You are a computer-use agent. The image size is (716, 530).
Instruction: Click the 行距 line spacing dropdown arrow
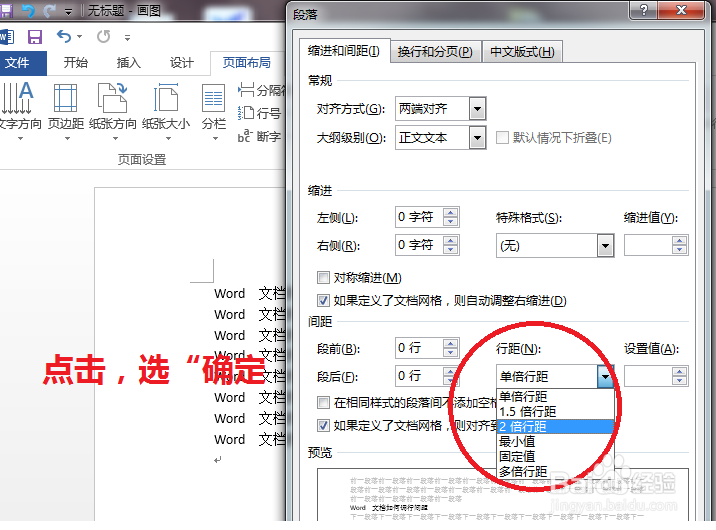pos(605,377)
